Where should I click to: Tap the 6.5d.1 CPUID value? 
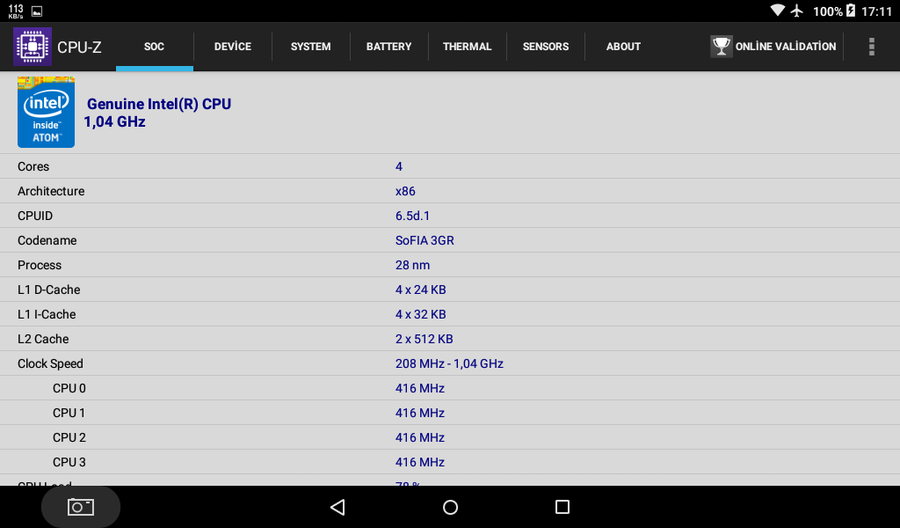tap(412, 216)
